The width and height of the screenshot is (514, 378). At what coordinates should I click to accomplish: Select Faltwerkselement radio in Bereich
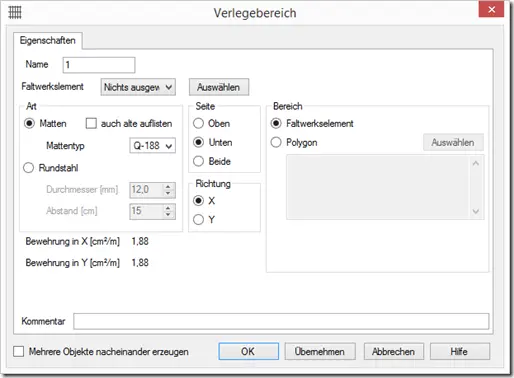pyautogui.click(x=276, y=124)
